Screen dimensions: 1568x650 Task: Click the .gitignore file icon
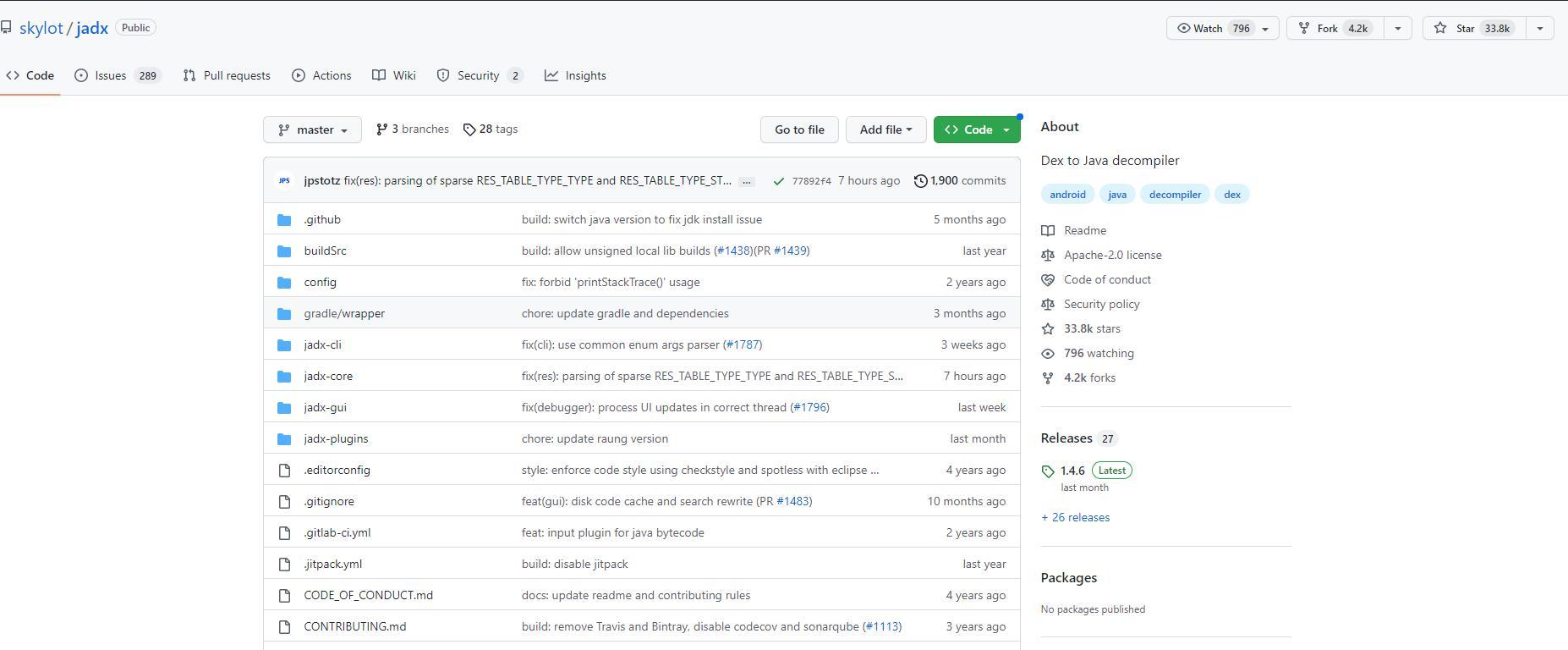(284, 501)
